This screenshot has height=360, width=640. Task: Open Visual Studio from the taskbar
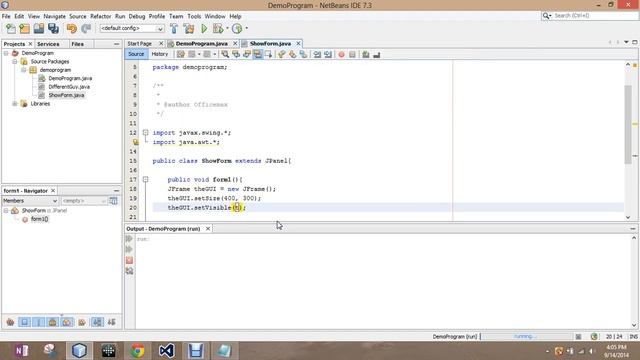click(x=167, y=351)
